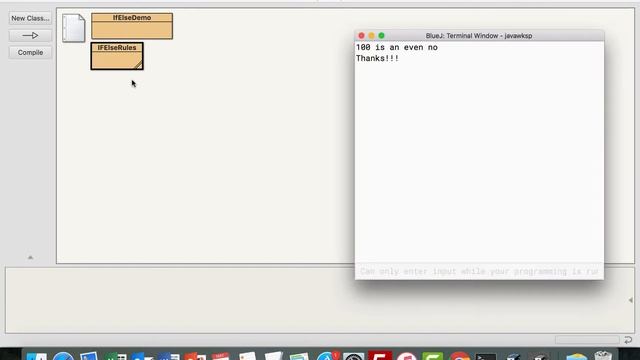Minimize the Terminal Window with yellow button
This screenshot has height=360, width=640.
371,36
